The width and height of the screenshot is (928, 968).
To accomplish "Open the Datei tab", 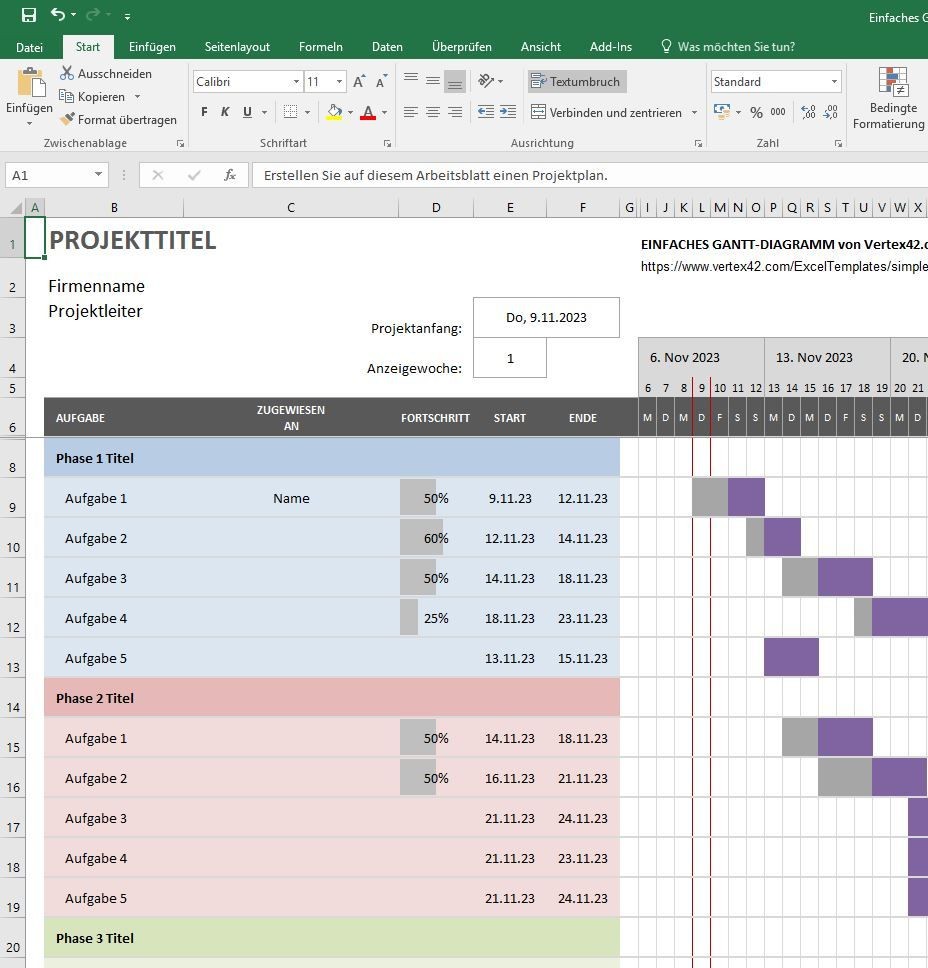I will coord(30,47).
